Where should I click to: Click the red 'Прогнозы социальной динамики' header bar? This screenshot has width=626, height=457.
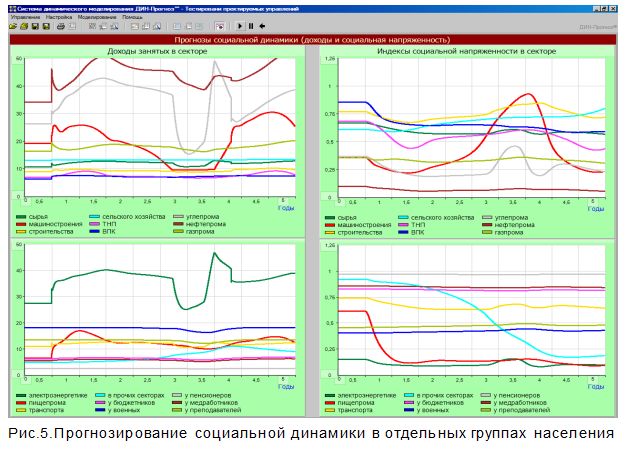click(x=312, y=40)
